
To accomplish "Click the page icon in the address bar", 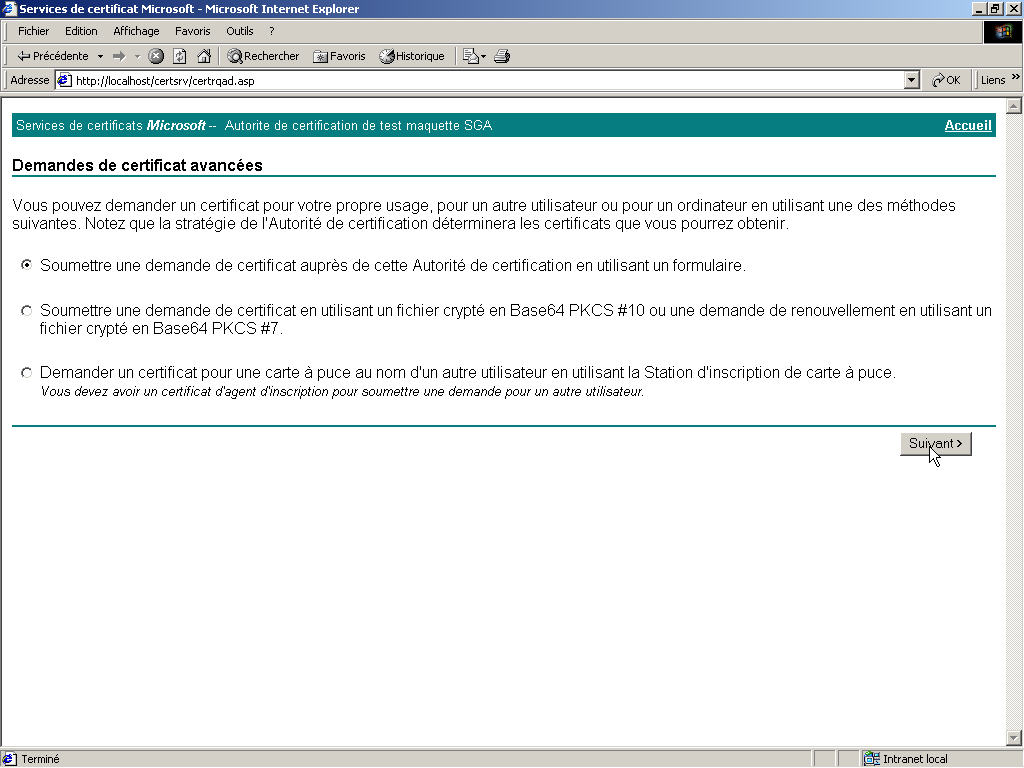I will pyautogui.click(x=64, y=80).
